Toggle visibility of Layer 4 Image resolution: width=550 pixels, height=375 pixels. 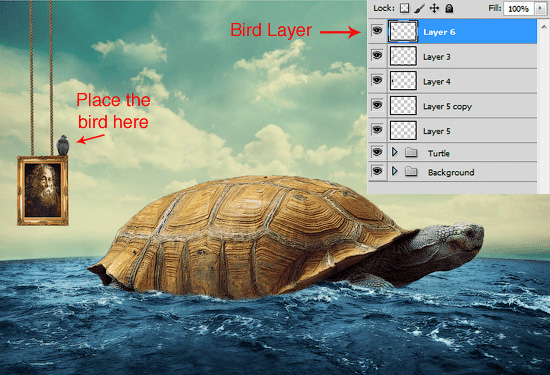[377, 80]
